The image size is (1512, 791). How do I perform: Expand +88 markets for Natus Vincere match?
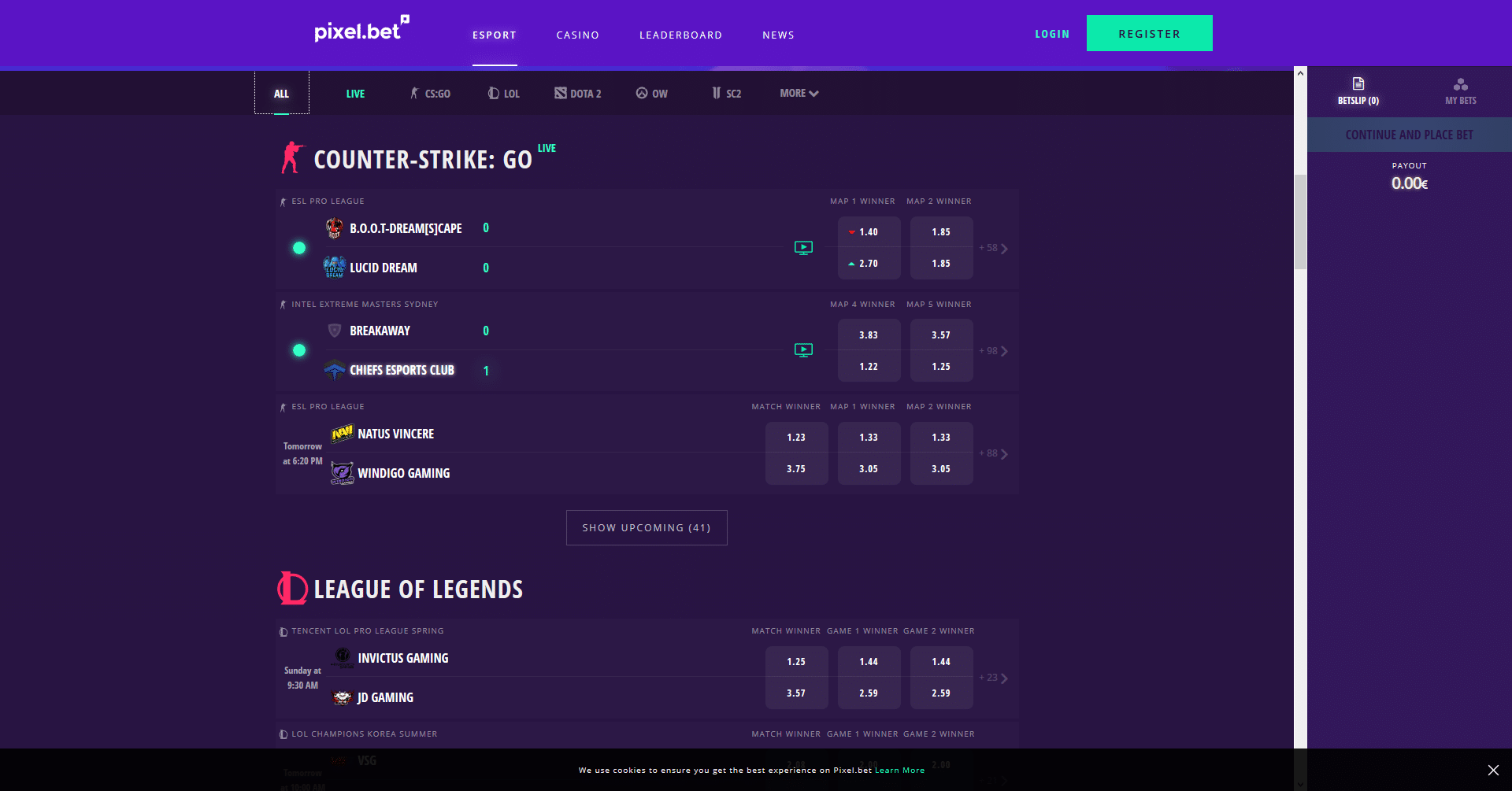(994, 453)
